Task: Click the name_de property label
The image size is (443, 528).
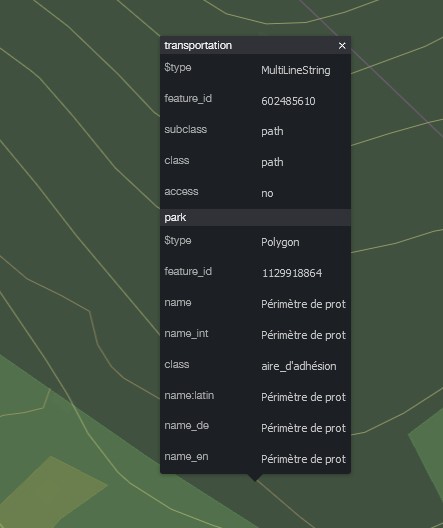Action: 186,426
